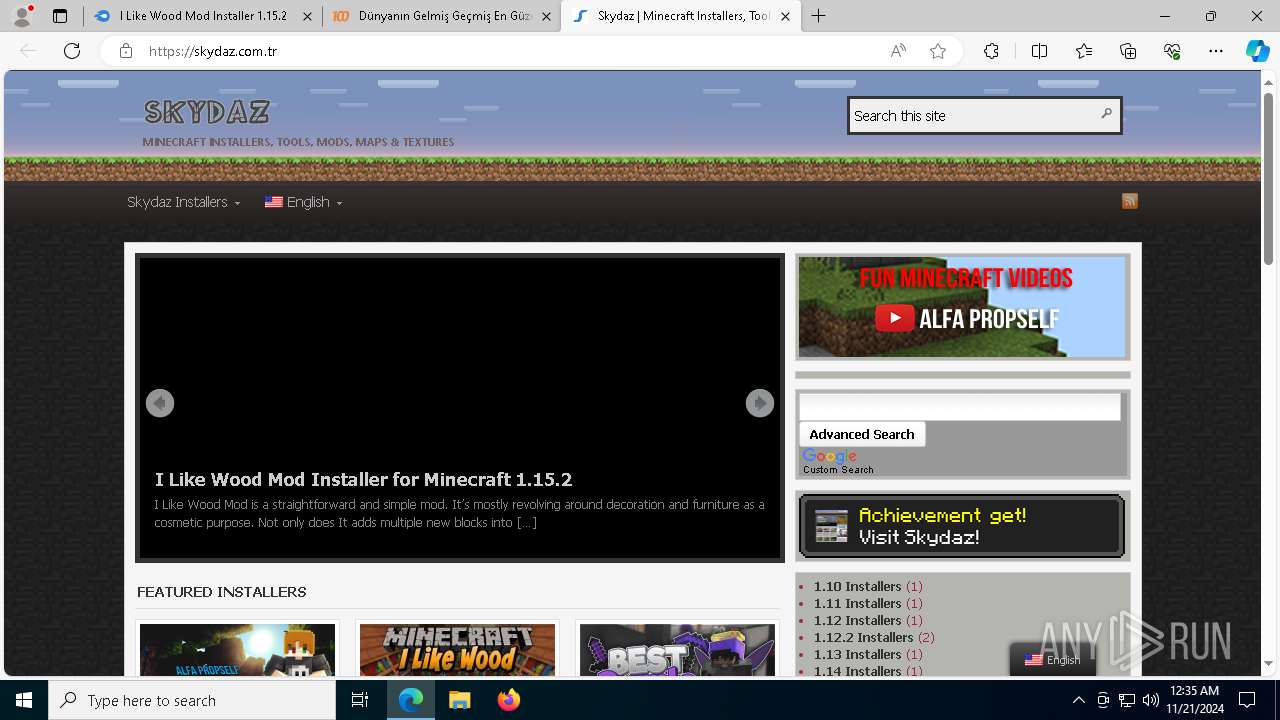Click the search magnifier in site search
Image resolution: width=1280 pixels, height=720 pixels.
1106,114
